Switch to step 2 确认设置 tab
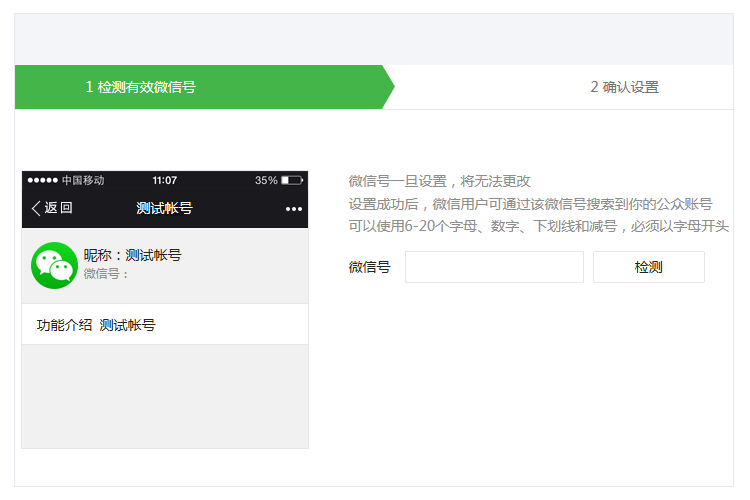Image resolution: width=750 pixels, height=500 pixels. tap(624, 87)
